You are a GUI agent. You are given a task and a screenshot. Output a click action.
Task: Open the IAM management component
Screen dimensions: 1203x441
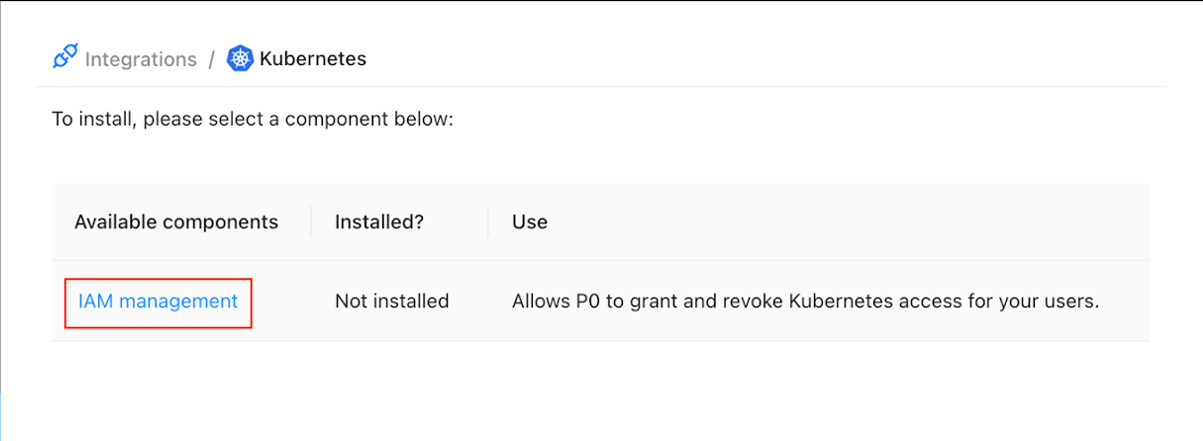coord(158,301)
